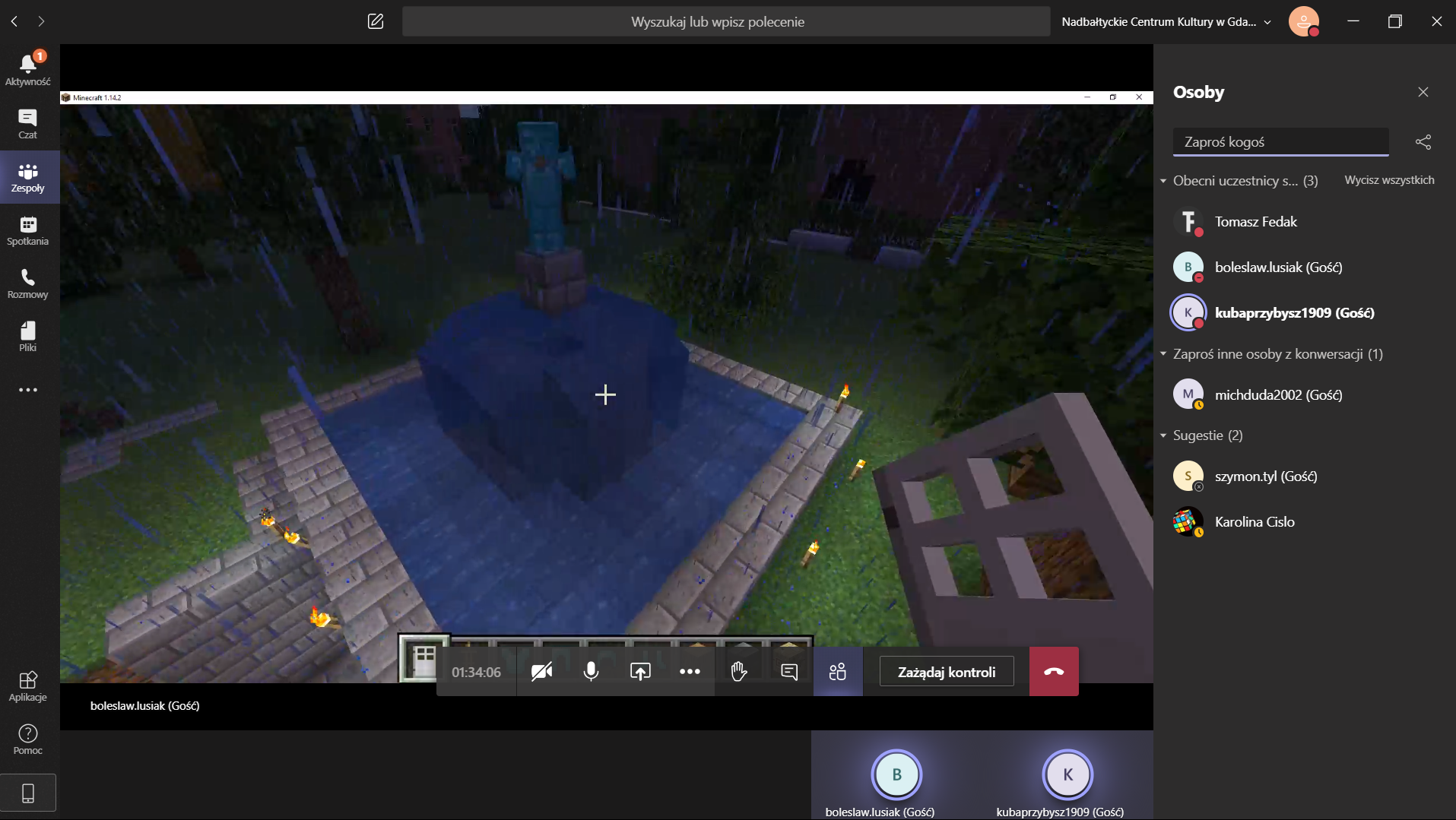Screen dimensions: 1456x820
Task: Open organization switcher dropdown arrow
Action: coord(1267,22)
